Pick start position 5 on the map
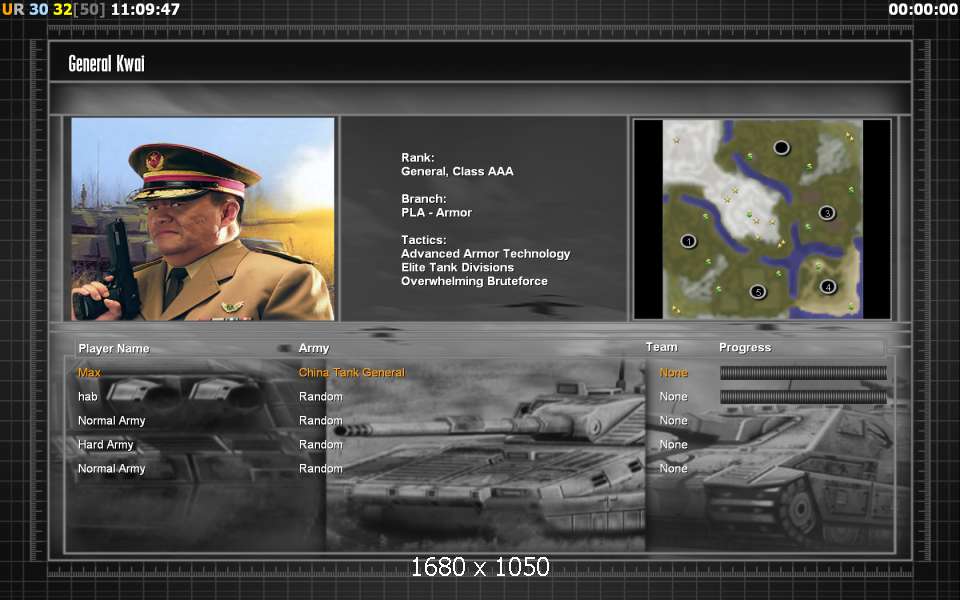Screen dimensions: 960x600 (x=758, y=292)
